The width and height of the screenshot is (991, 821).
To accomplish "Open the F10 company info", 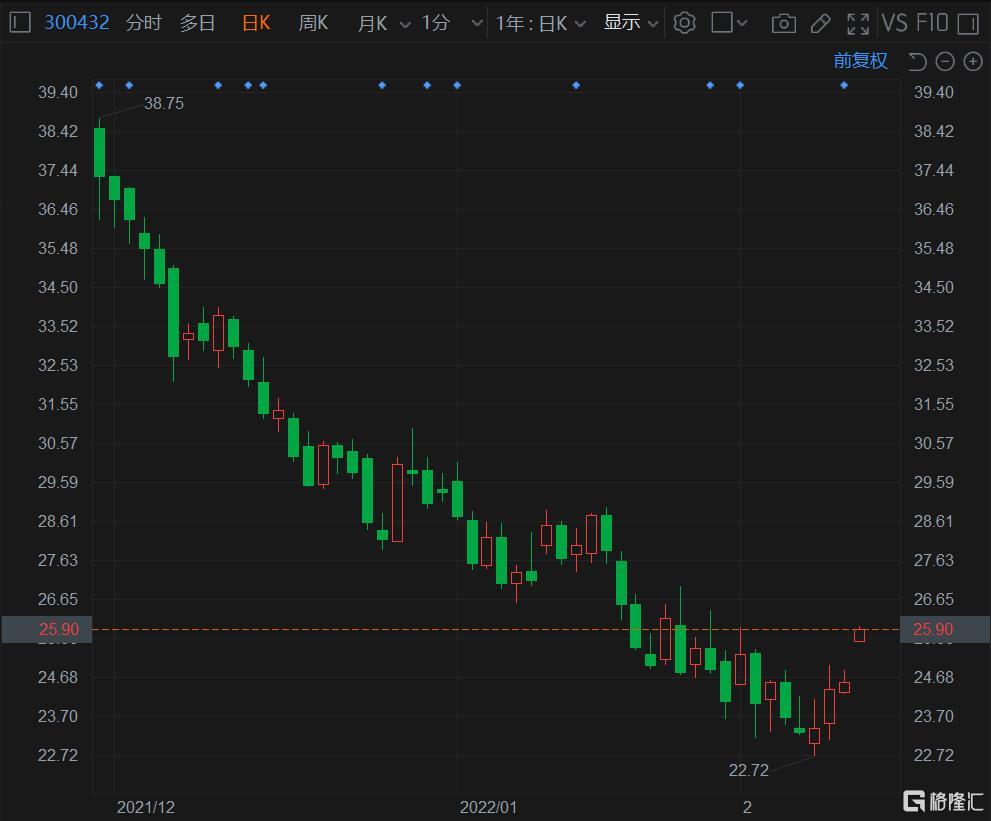I will [932, 23].
